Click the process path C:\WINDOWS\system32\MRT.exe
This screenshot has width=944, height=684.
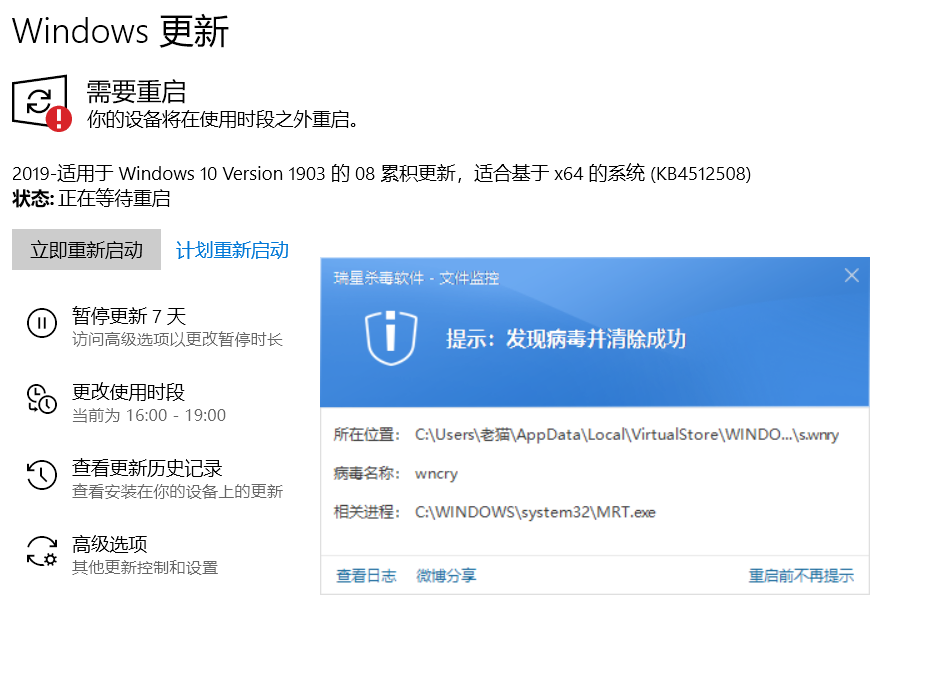click(x=535, y=512)
